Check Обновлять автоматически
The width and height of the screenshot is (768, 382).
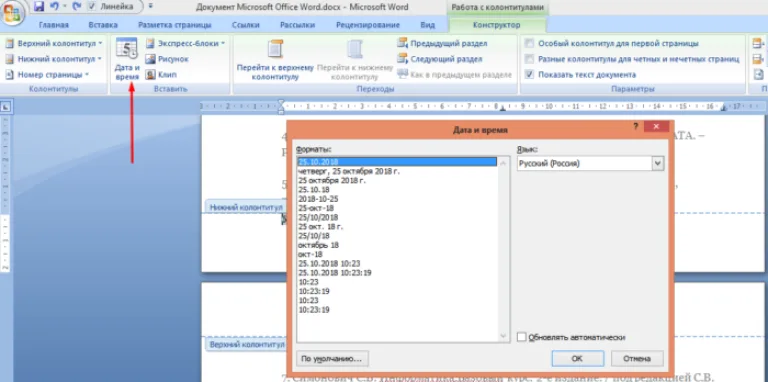(x=522, y=337)
